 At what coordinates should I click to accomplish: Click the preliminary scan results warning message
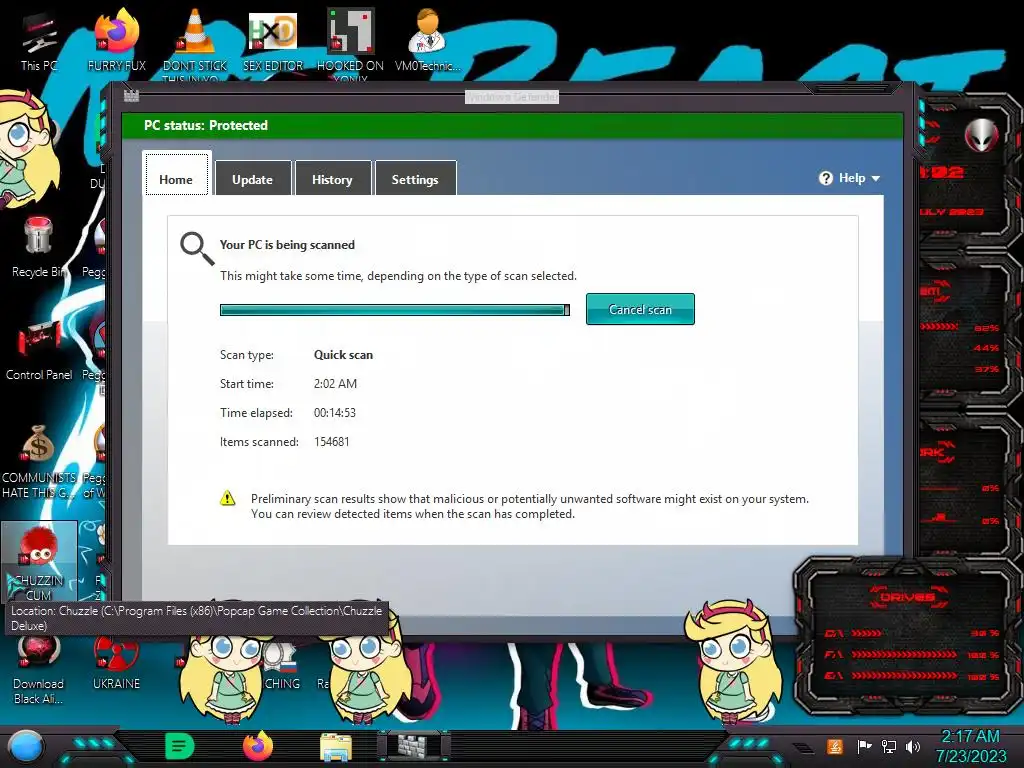click(530, 506)
